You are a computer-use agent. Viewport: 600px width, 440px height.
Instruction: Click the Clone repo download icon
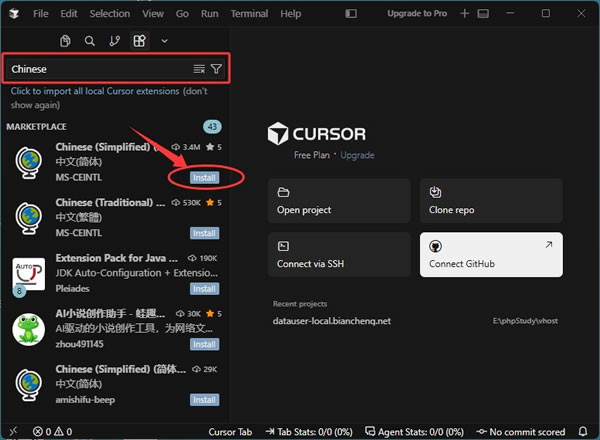(x=435, y=192)
